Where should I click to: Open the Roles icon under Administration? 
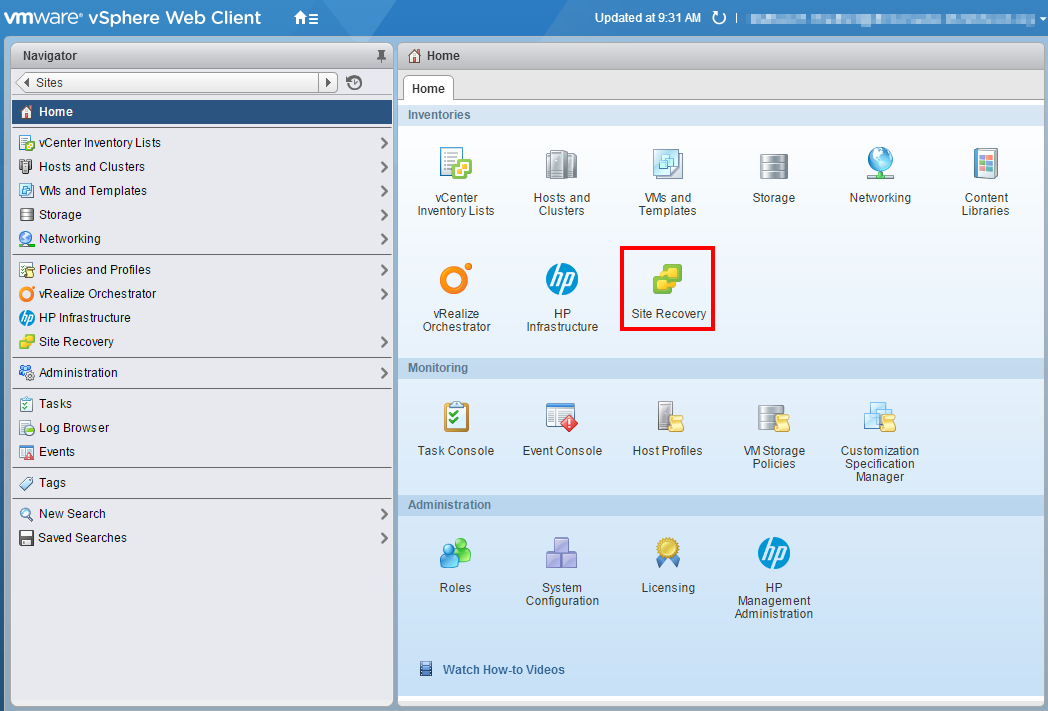pyautogui.click(x=456, y=553)
